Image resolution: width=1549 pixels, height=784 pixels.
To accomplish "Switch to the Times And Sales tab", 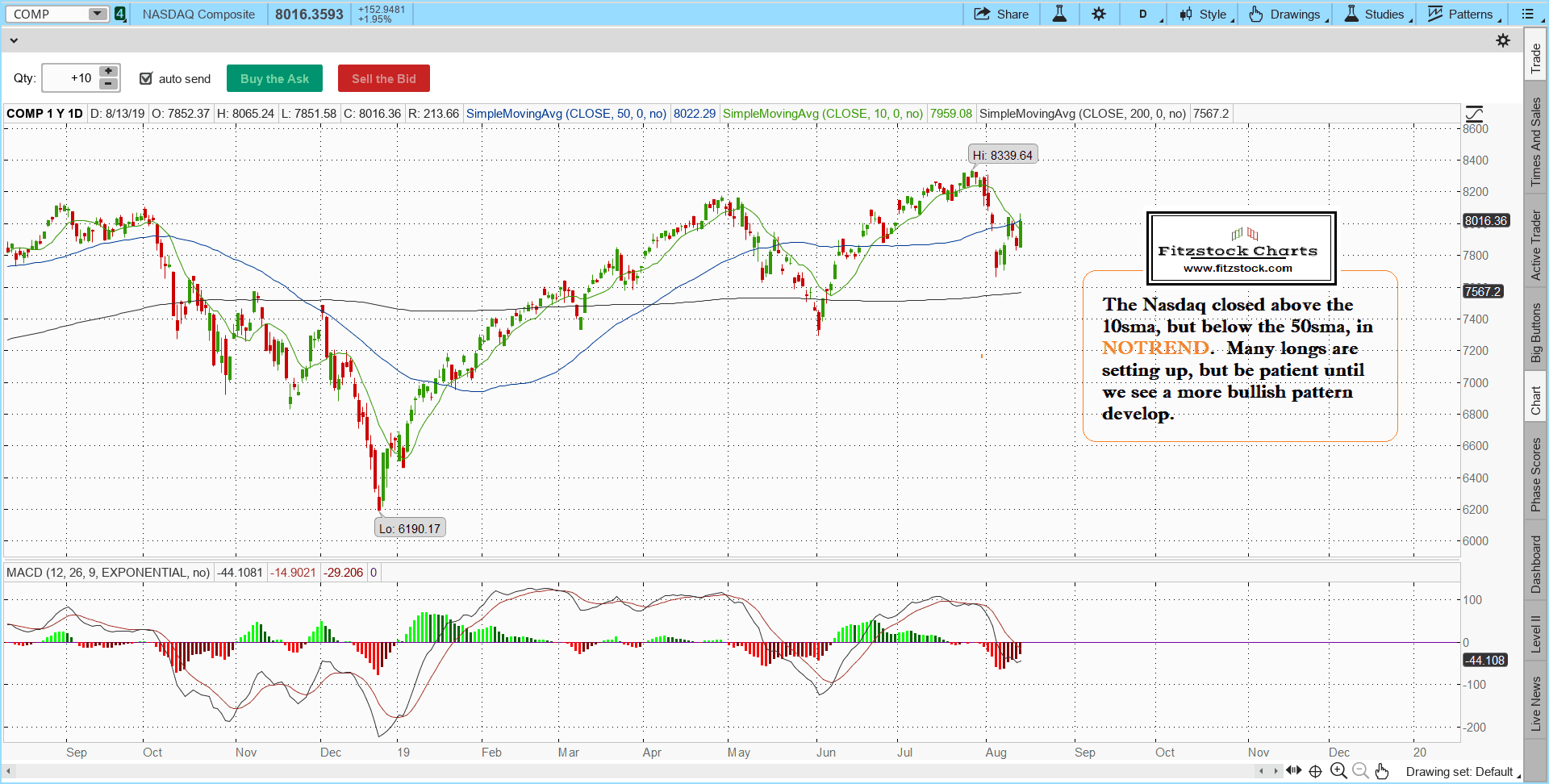I will click(1535, 141).
